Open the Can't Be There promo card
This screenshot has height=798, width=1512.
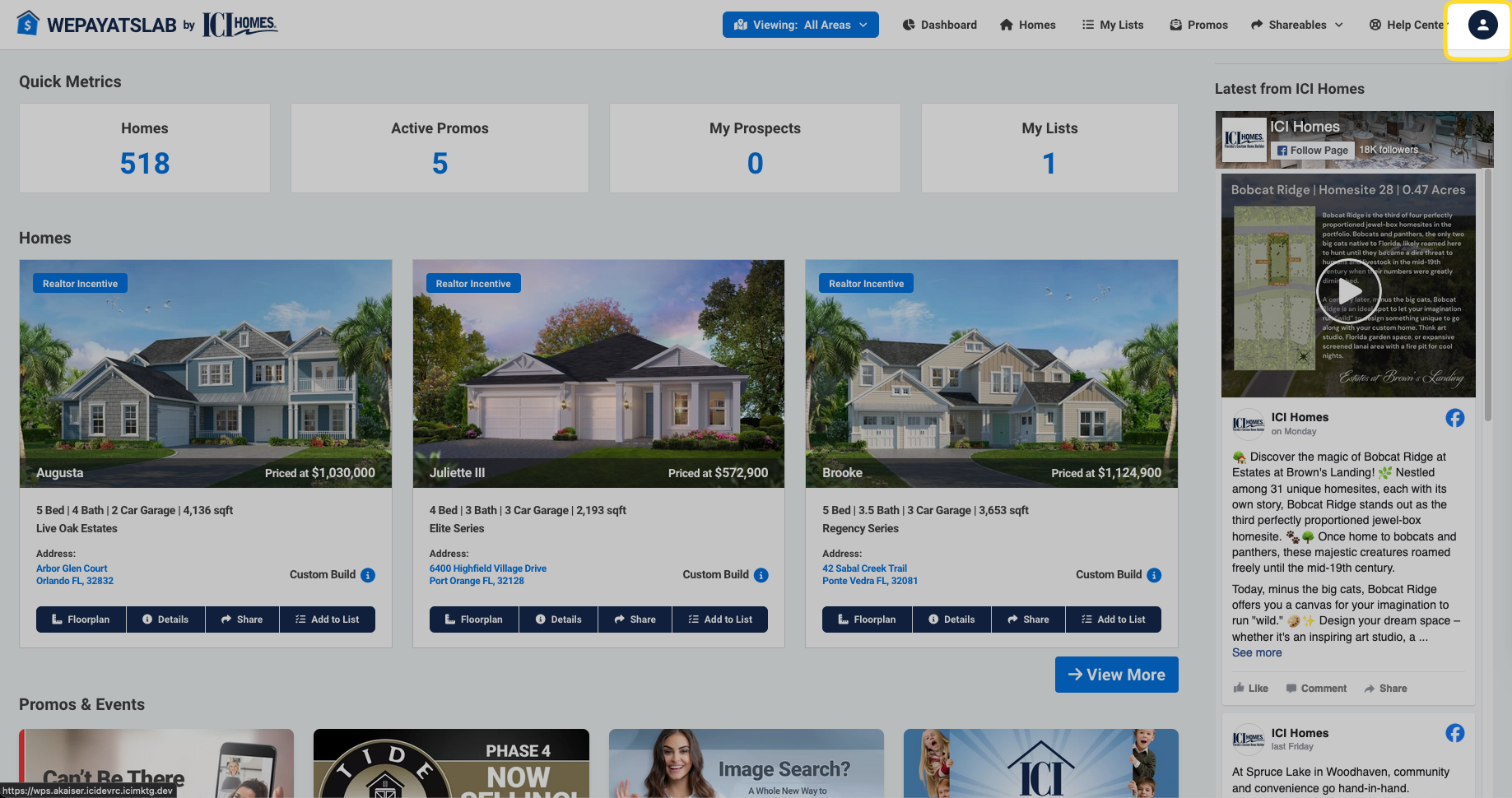click(156, 763)
